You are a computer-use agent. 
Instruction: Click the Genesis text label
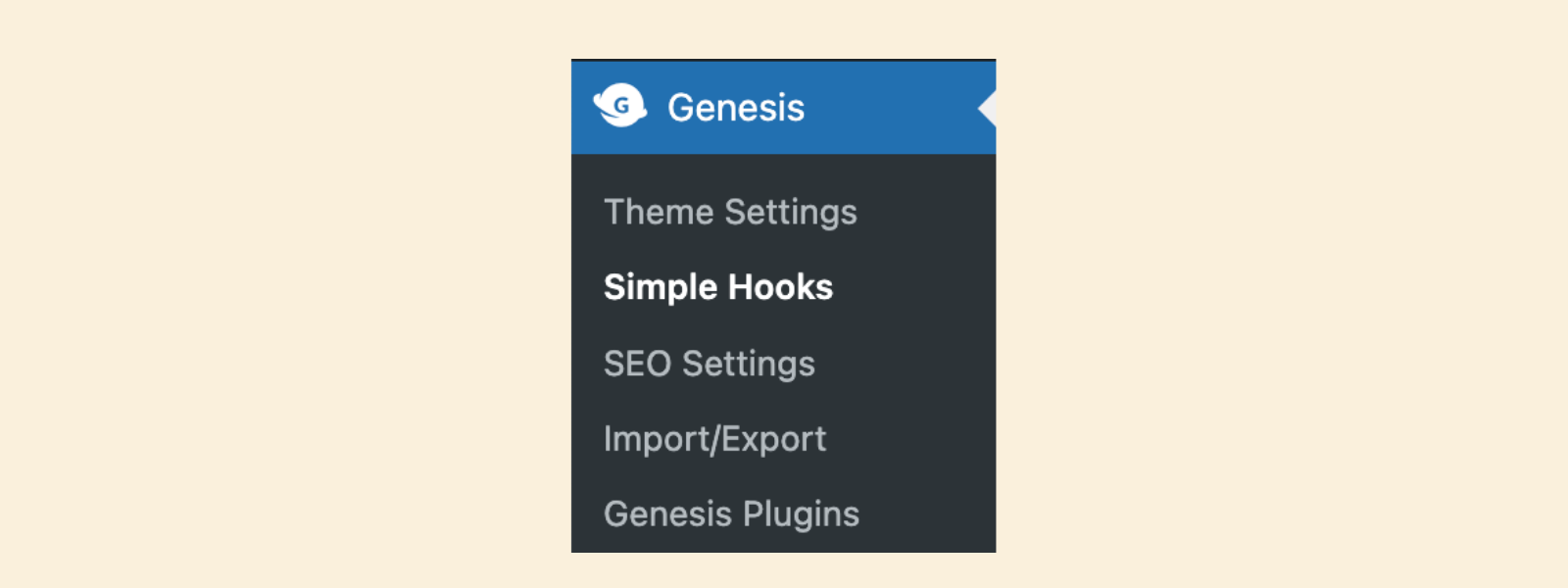pos(736,108)
